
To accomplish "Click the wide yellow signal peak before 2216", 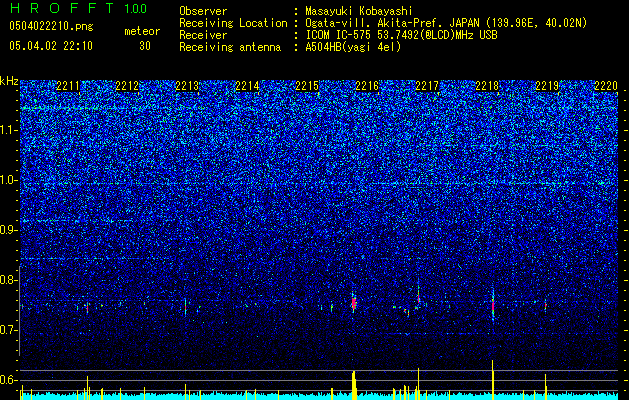I will click(x=354, y=385).
